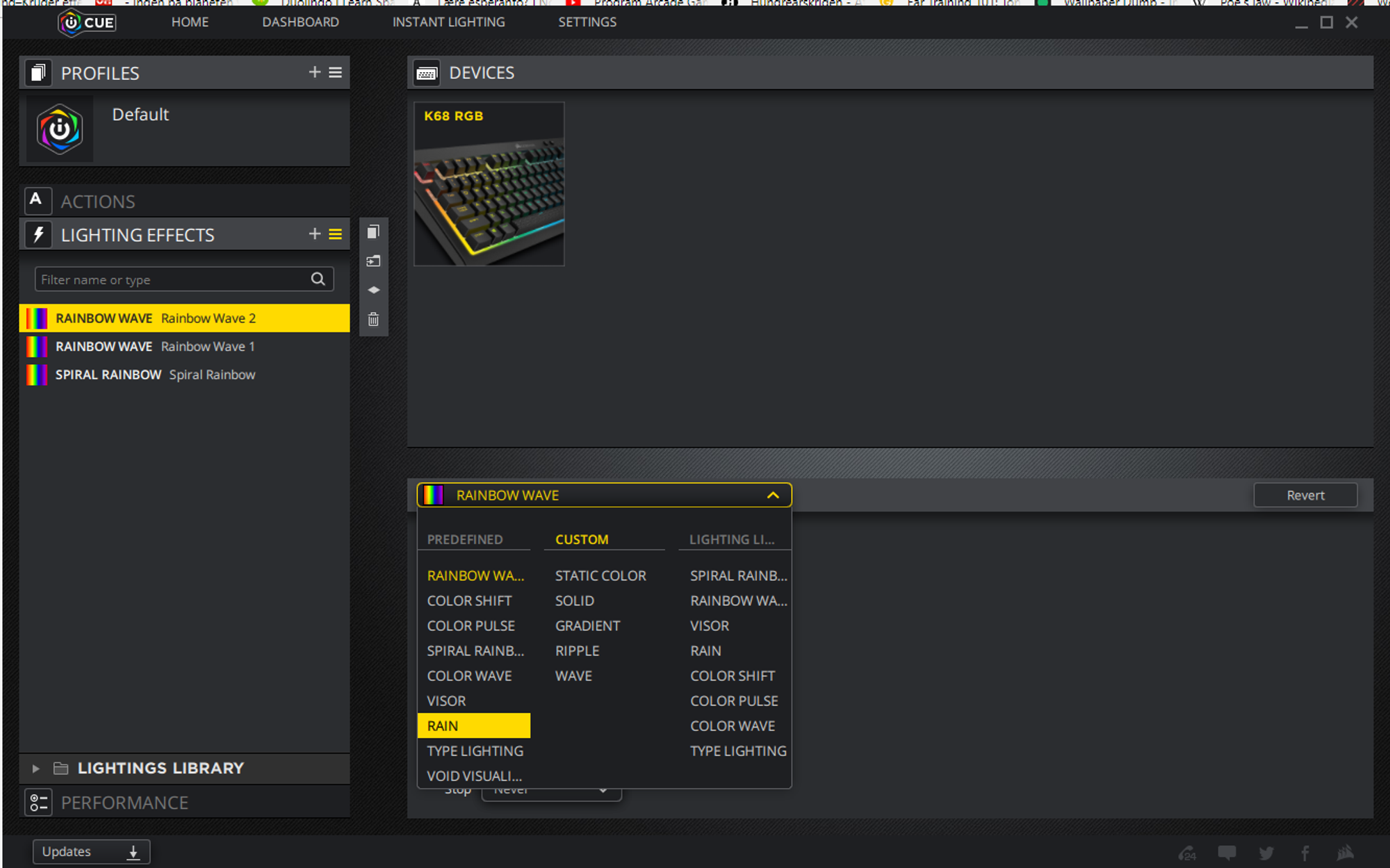Select the highlighted Rainbow Wave 2 row

[x=184, y=318]
